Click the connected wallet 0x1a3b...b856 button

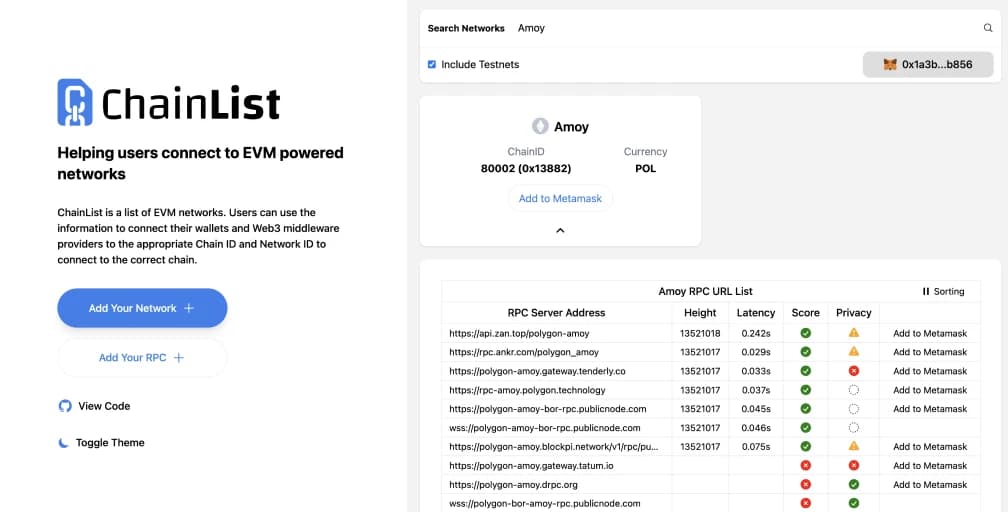(x=928, y=64)
